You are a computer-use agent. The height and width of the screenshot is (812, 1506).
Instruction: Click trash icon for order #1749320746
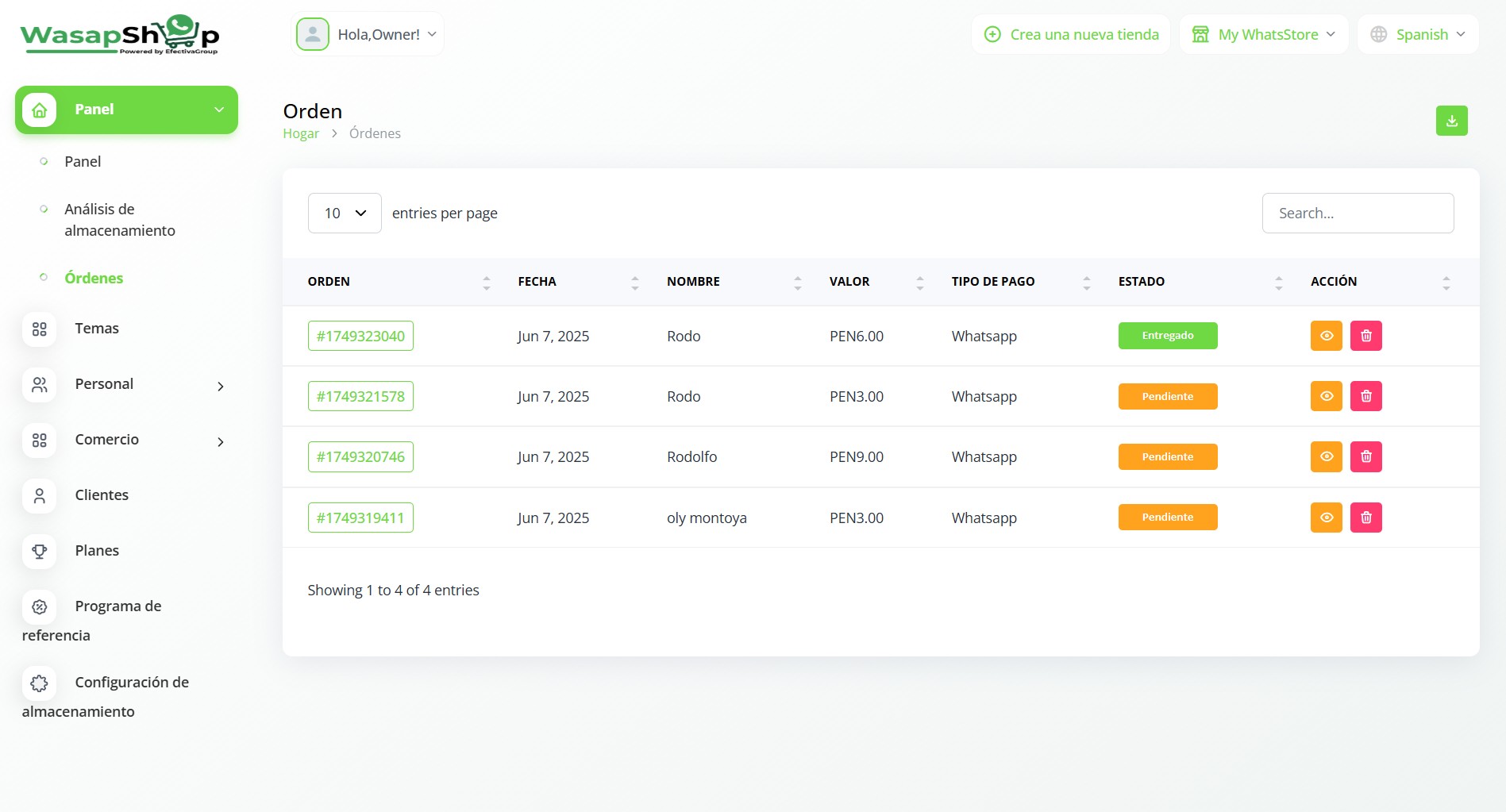point(1365,456)
